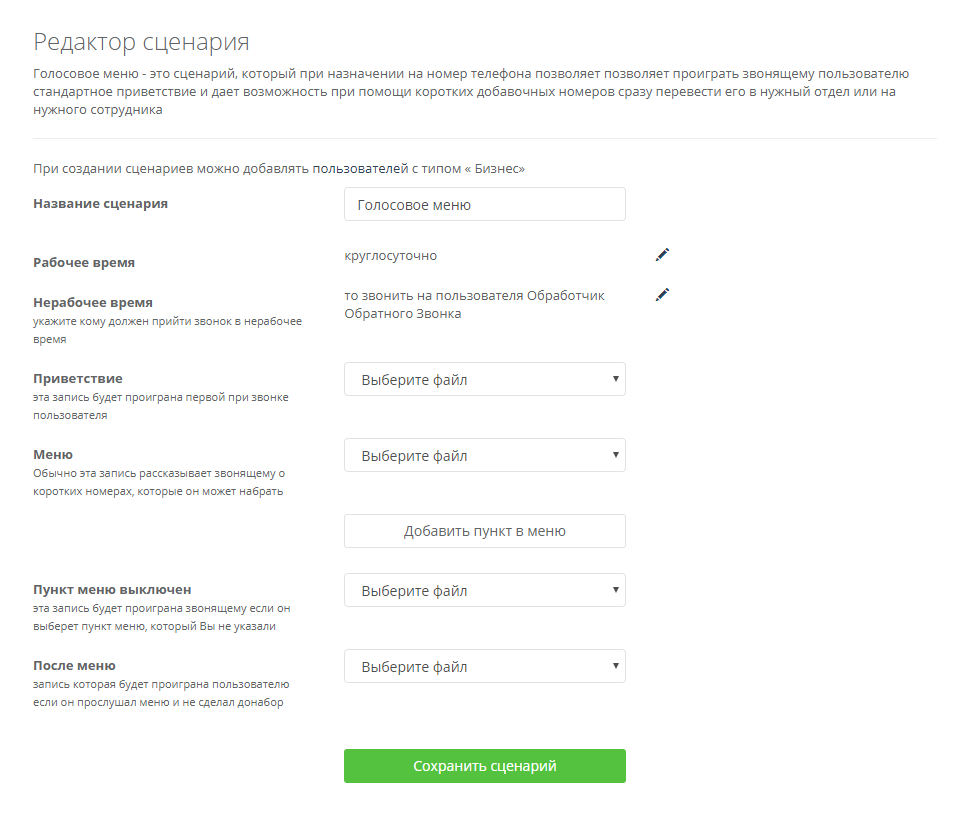969x816 pixels.
Task: Click the Название сценария label
Action: pos(100,204)
